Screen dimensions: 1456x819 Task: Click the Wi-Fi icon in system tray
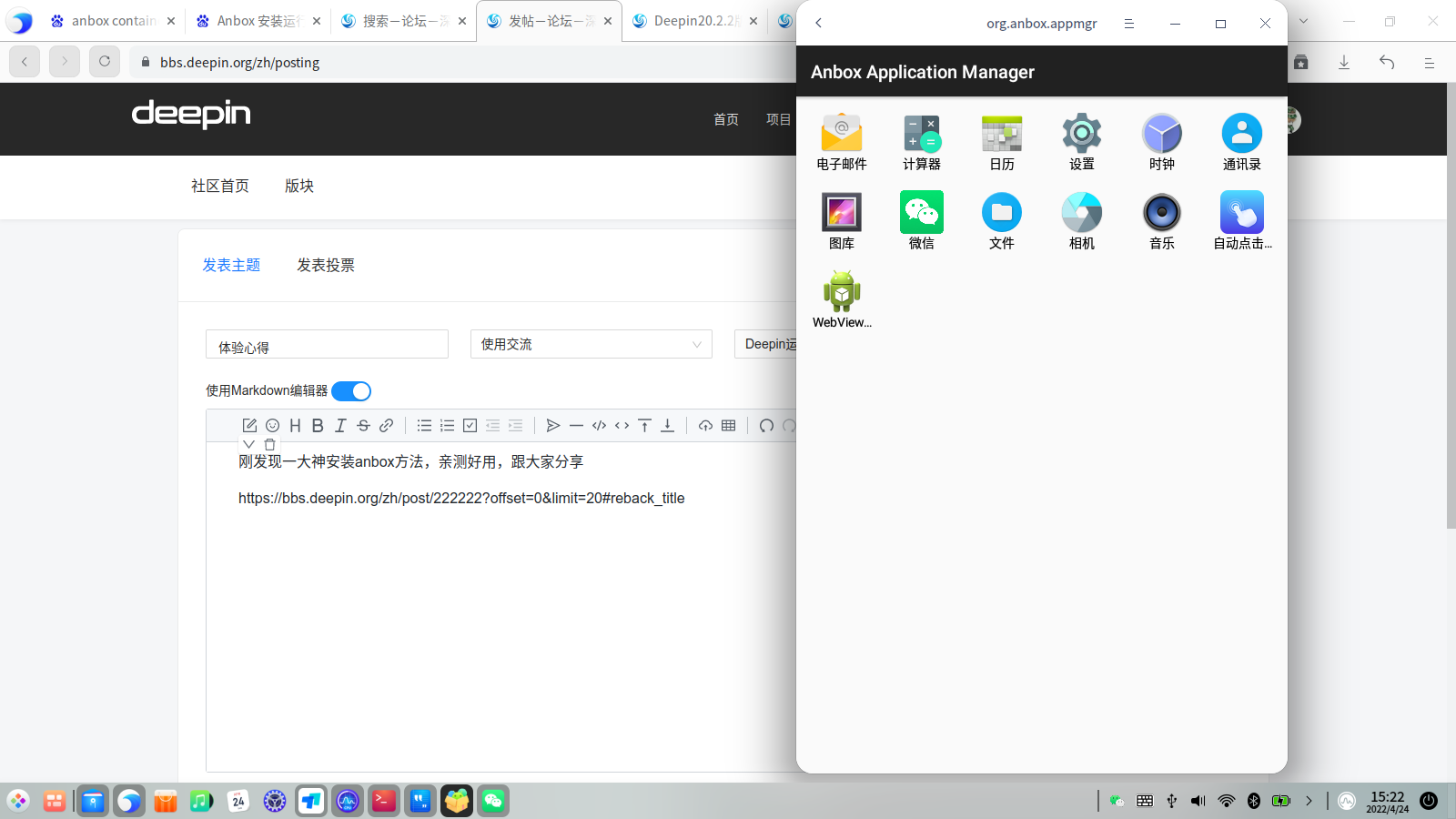pos(1227,801)
